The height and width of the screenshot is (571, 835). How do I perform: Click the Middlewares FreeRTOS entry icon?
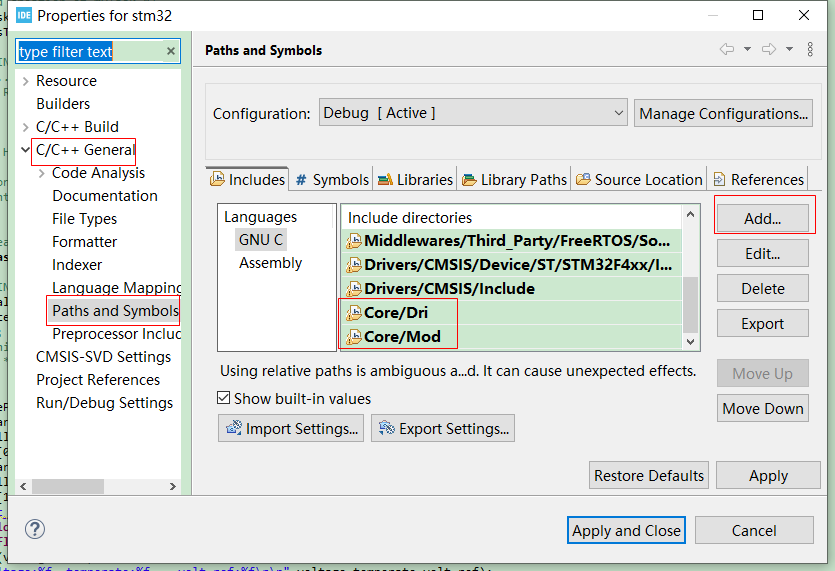(353, 241)
